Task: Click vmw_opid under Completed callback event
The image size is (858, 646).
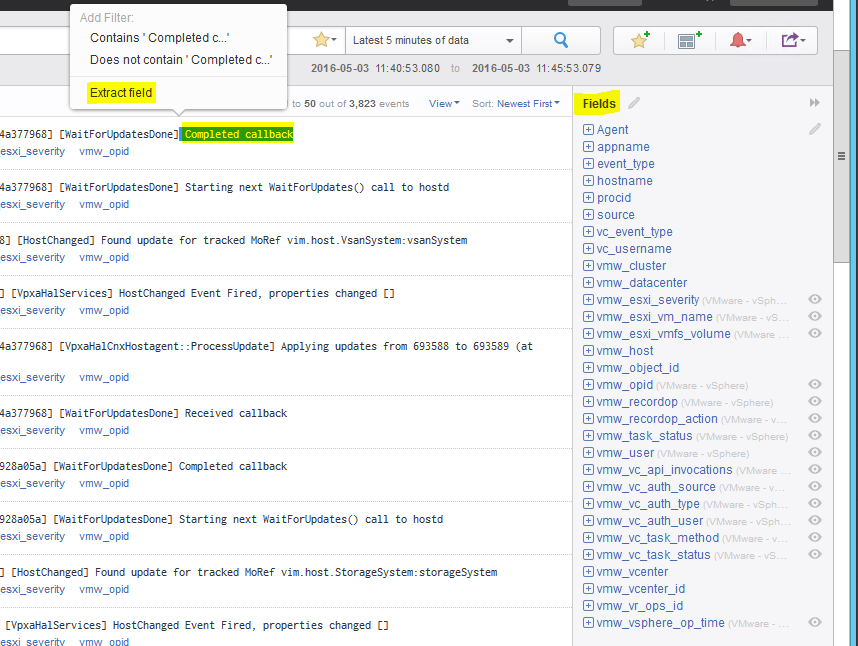Action: (104, 152)
